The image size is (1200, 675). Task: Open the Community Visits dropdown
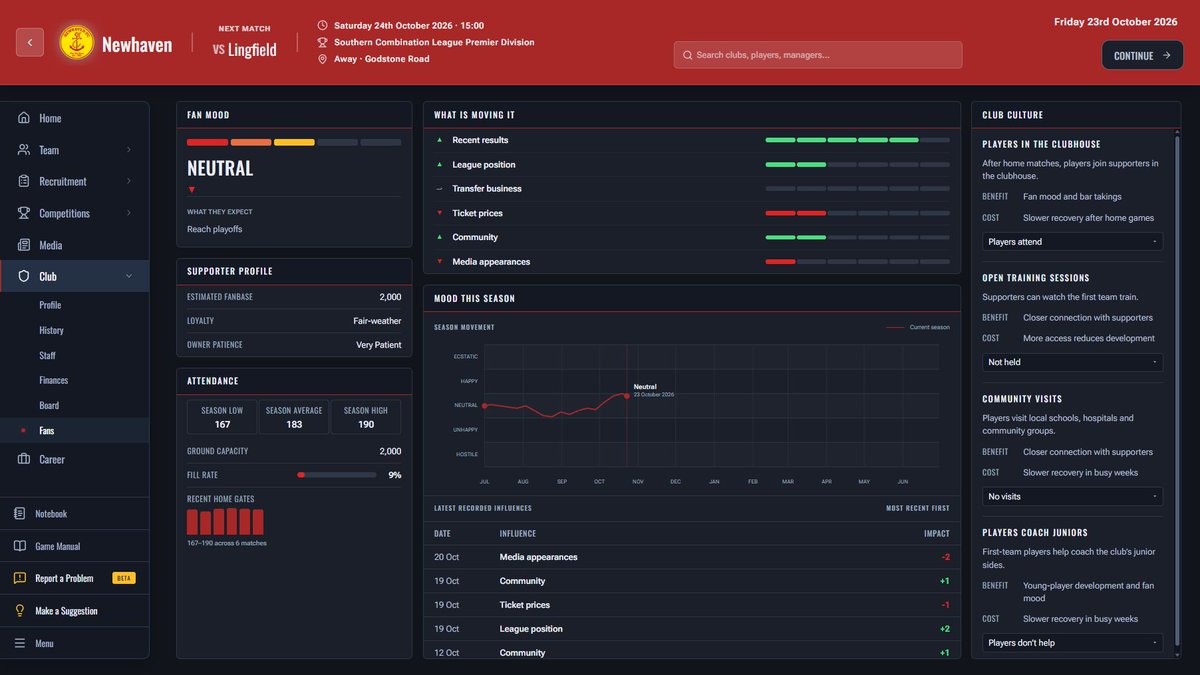pyautogui.click(x=1073, y=496)
